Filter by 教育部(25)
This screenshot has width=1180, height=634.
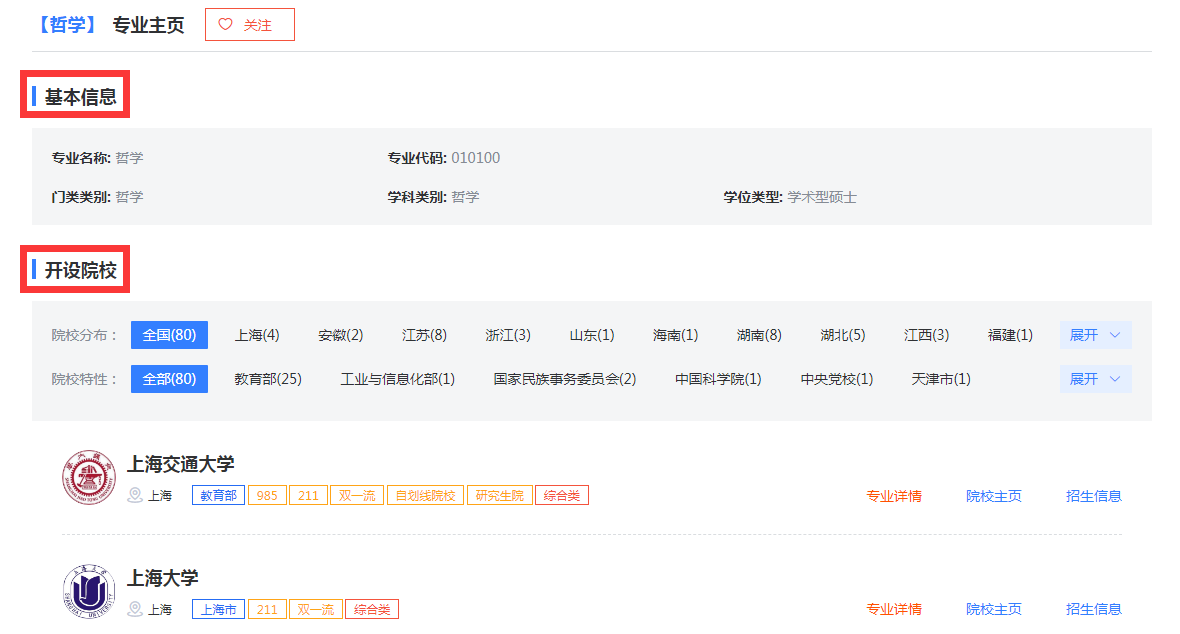268,379
